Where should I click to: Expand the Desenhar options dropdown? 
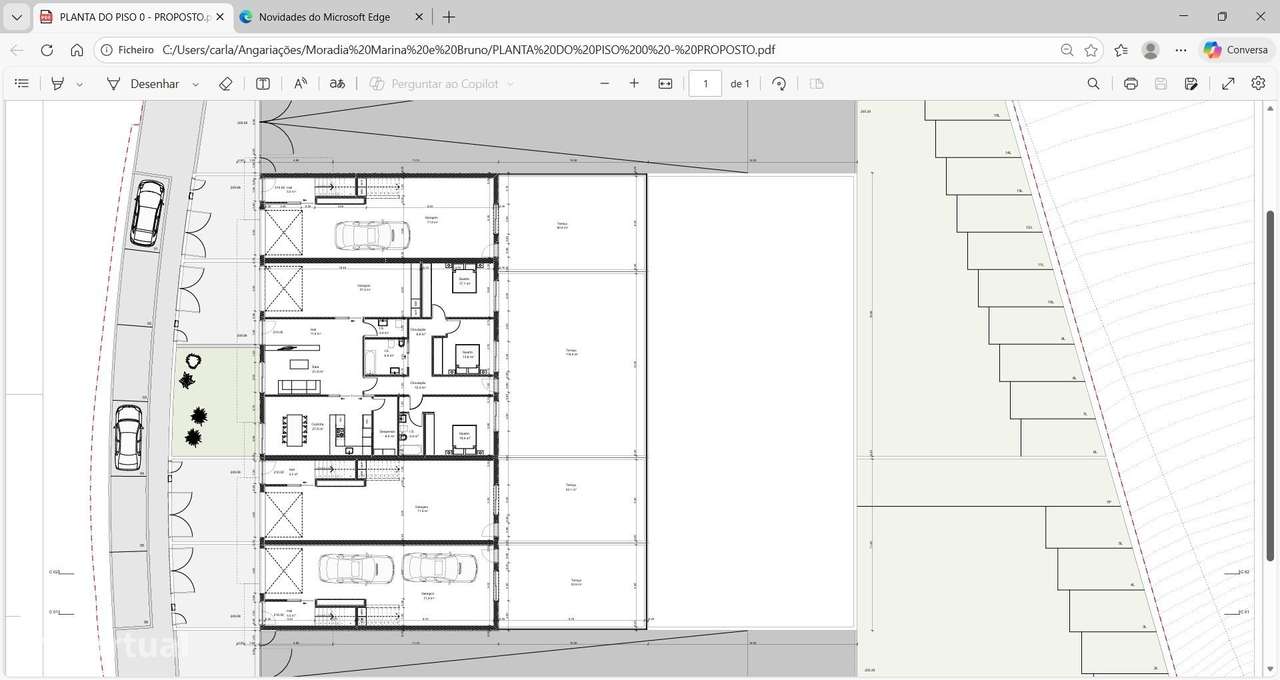[x=195, y=84]
